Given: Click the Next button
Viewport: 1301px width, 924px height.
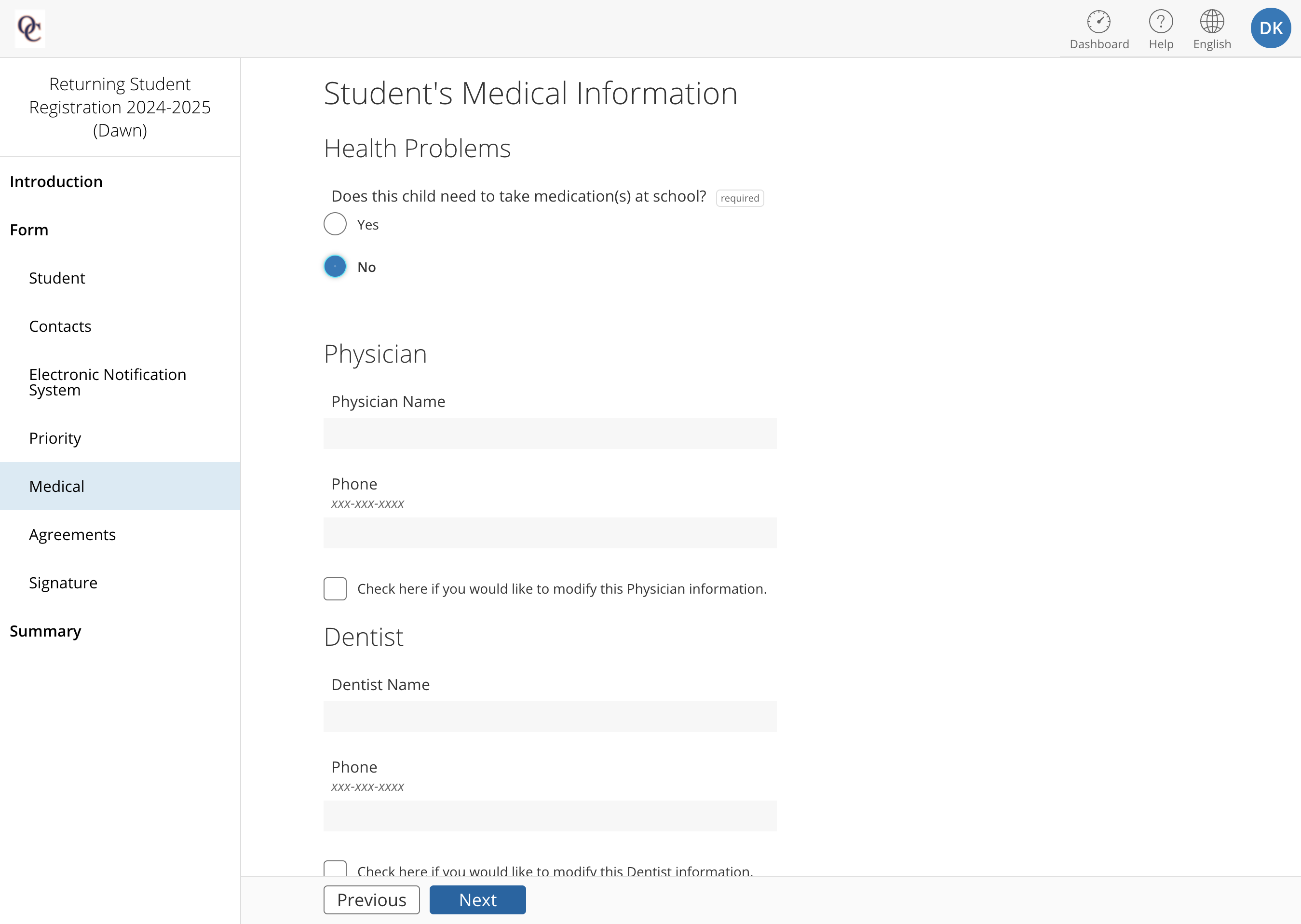Looking at the screenshot, I should 477,900.
